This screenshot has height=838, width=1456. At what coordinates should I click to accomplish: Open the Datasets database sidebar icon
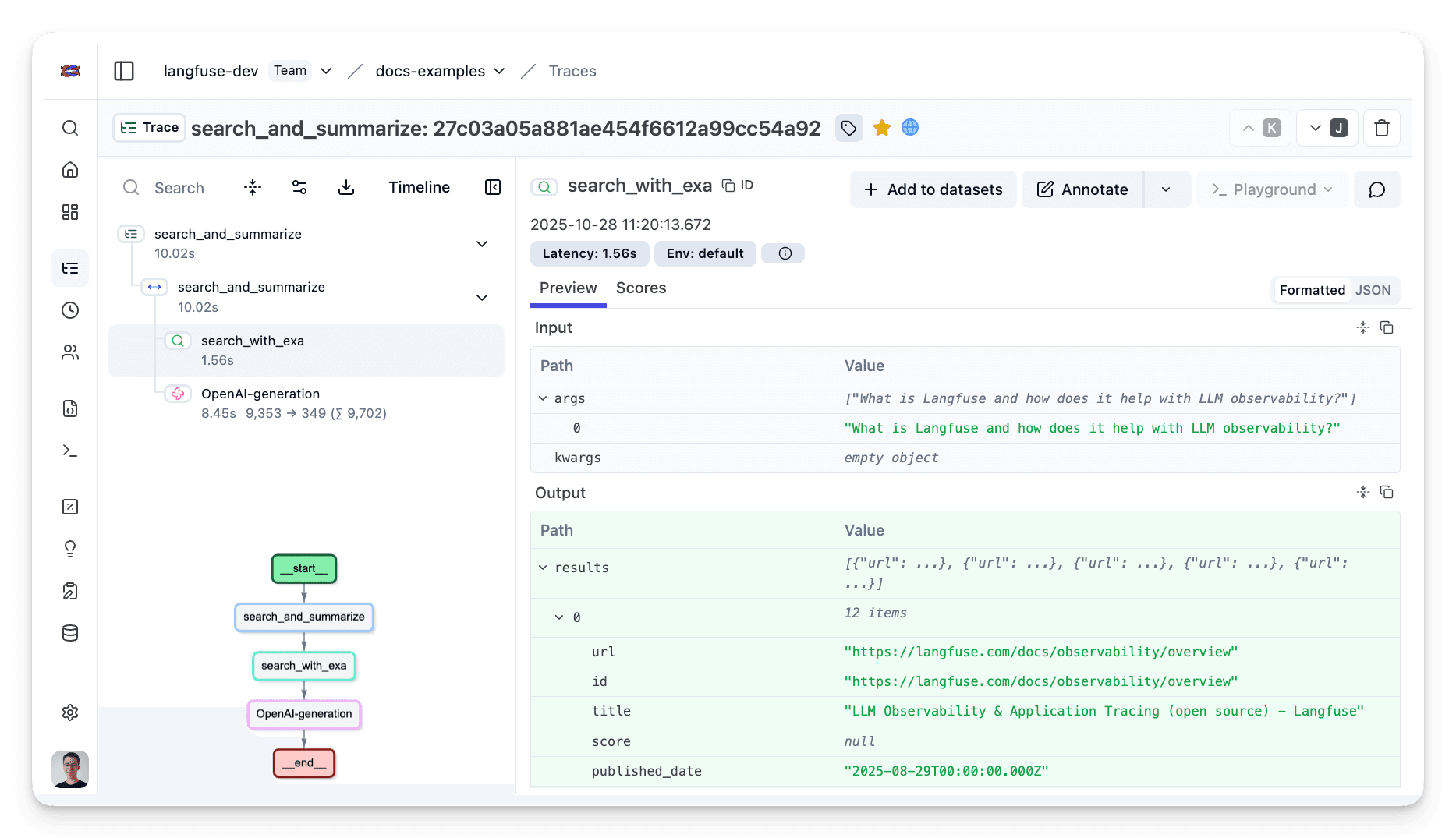point(70,633)
